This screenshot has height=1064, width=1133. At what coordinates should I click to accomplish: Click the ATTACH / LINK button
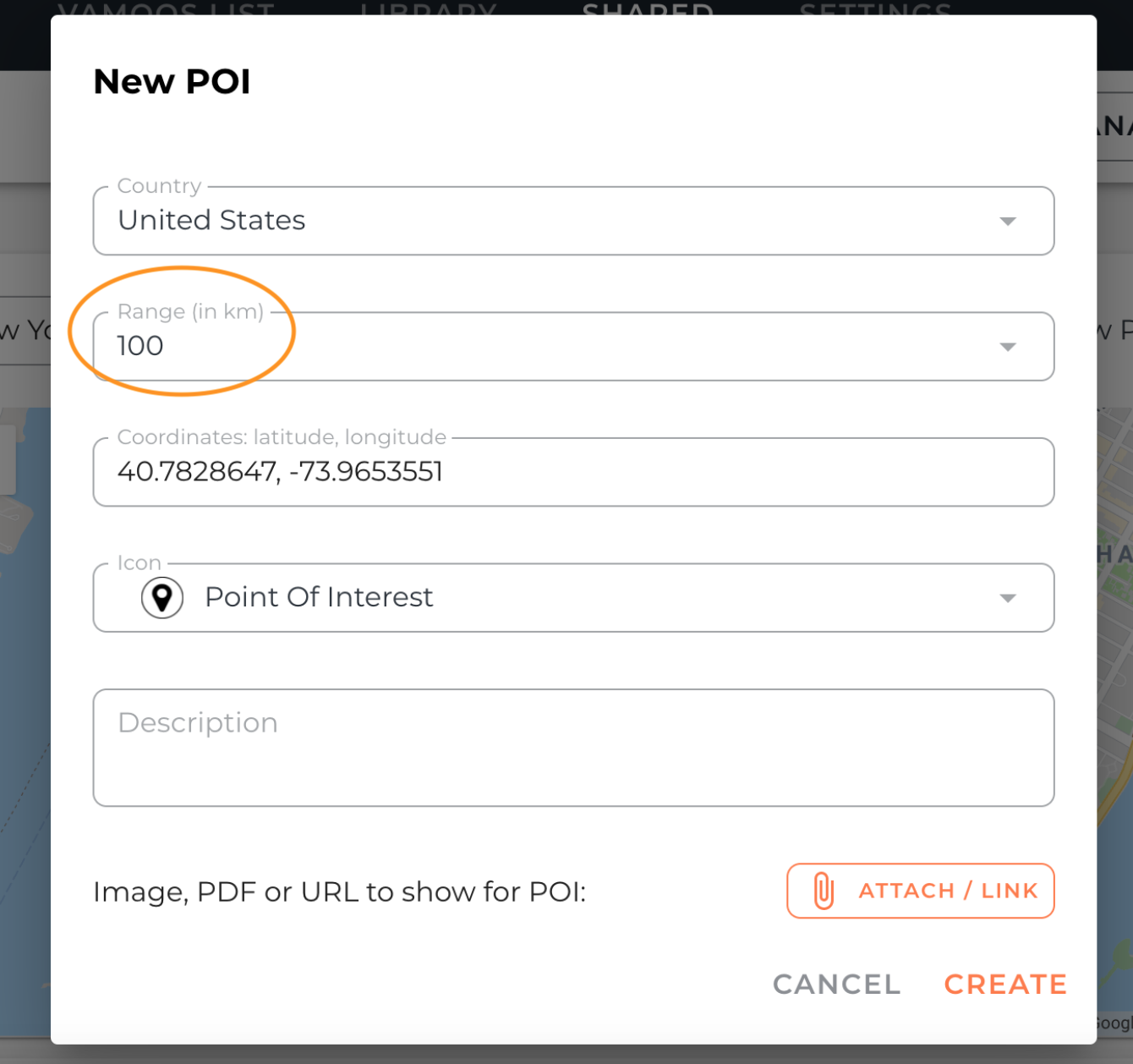(920, 891)
